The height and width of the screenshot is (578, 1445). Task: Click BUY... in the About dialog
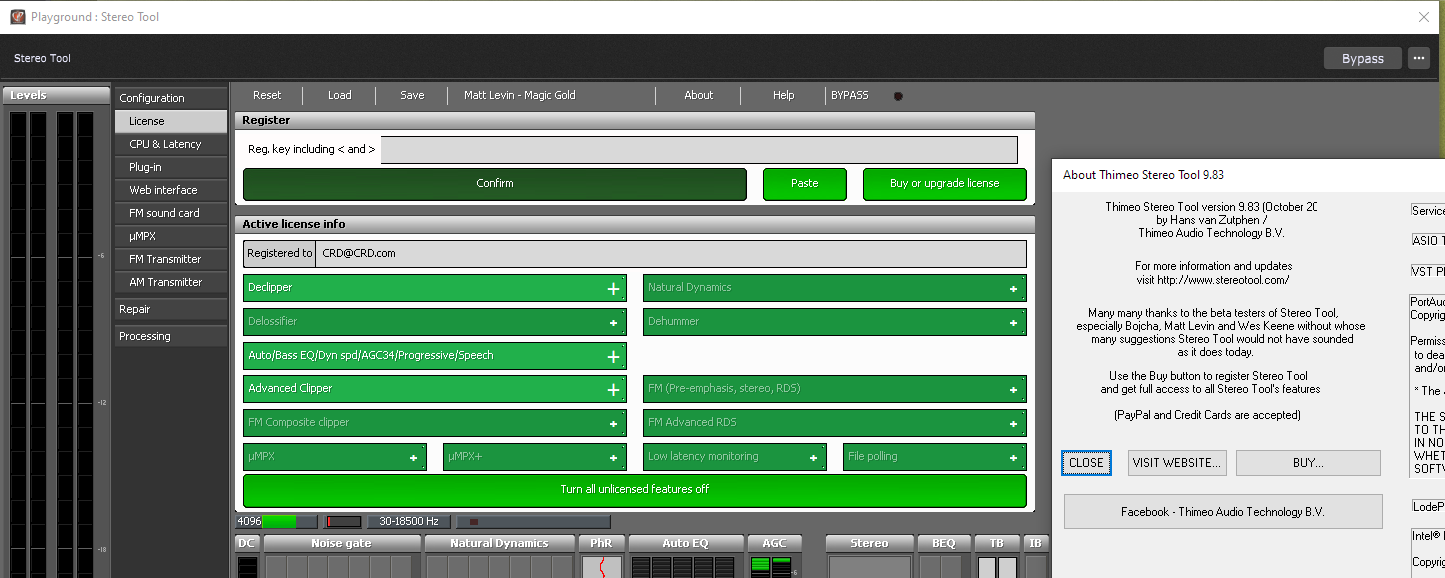1308,463
